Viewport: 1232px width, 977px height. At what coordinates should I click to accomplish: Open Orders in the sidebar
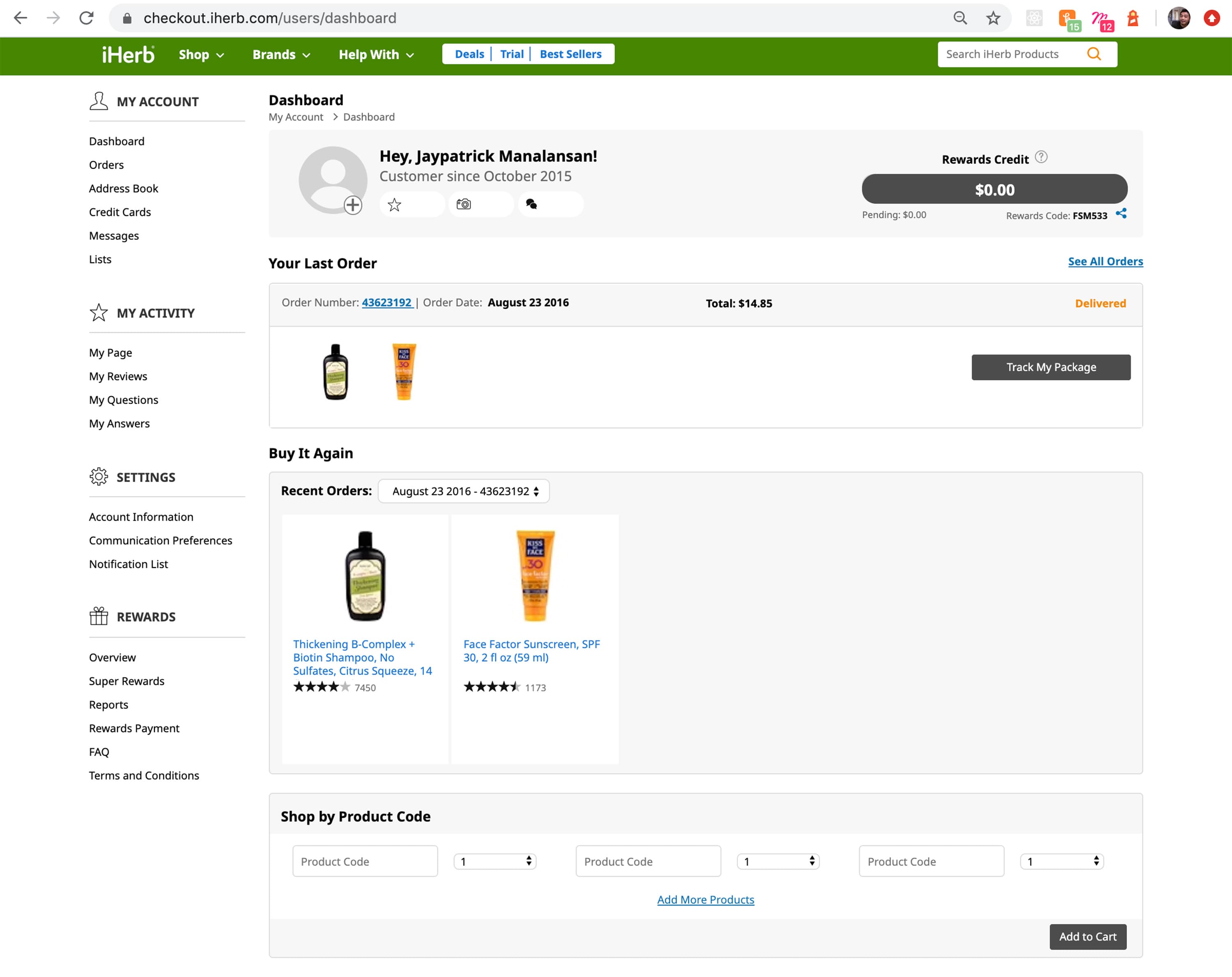click(x=106, y=165)
